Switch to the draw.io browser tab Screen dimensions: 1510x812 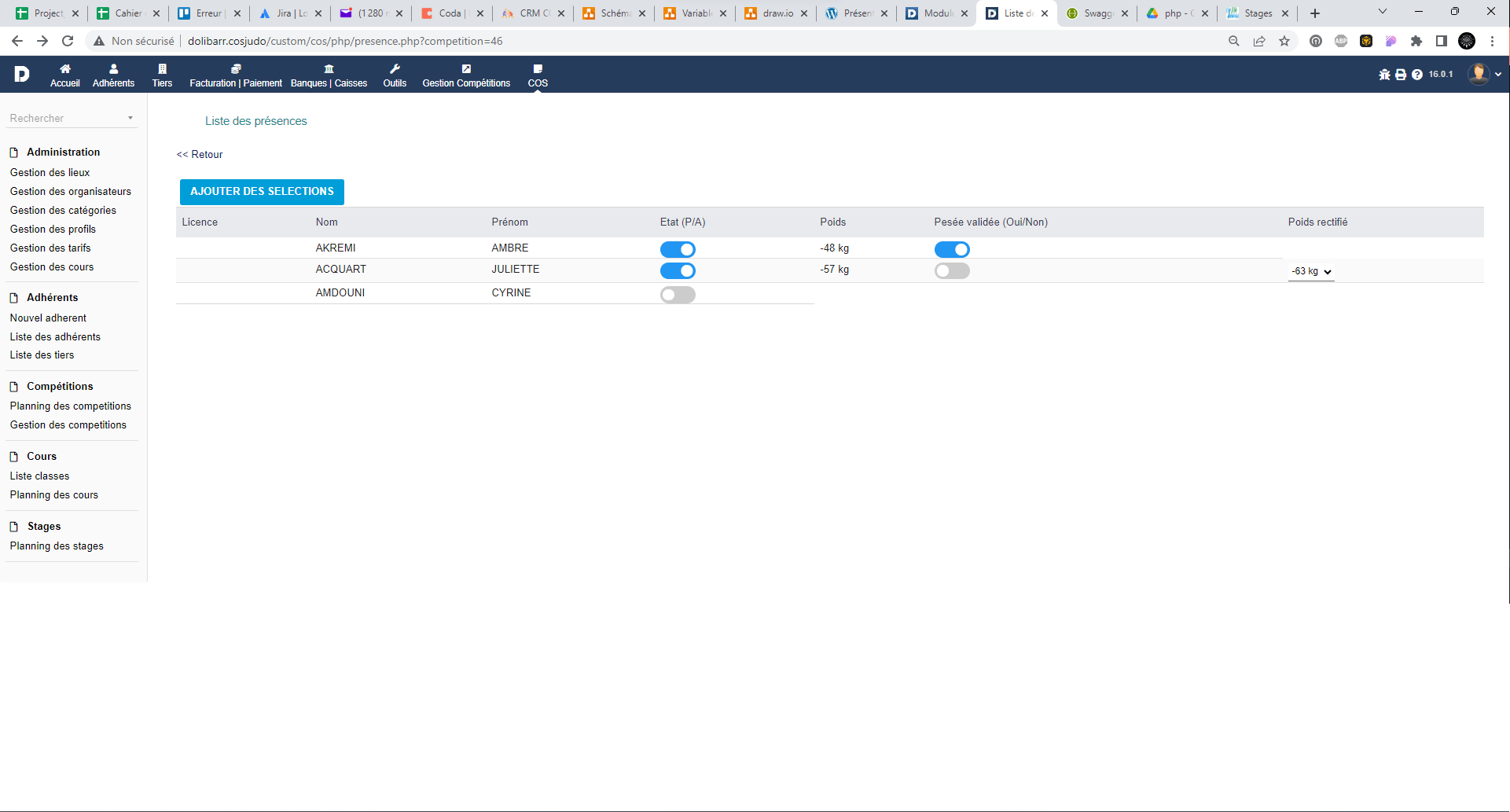(775, 13)
